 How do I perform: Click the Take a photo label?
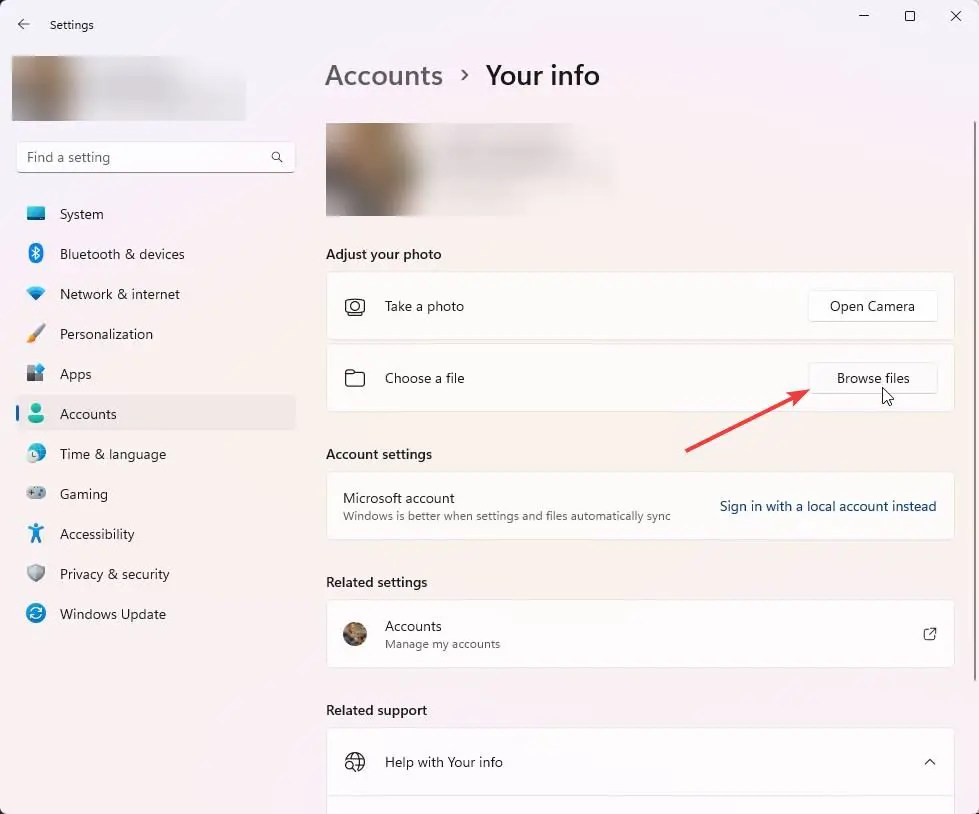point(424,306)
